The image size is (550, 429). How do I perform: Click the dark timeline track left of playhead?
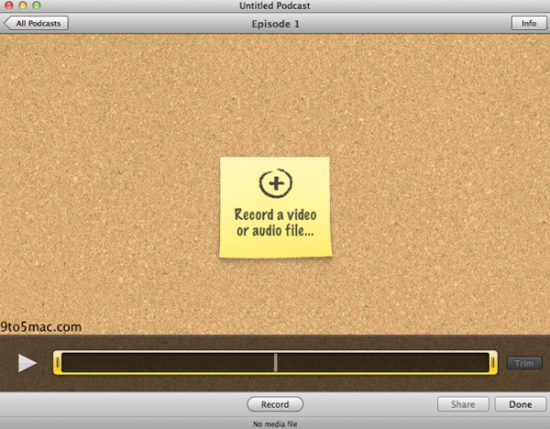click(168, 363)
